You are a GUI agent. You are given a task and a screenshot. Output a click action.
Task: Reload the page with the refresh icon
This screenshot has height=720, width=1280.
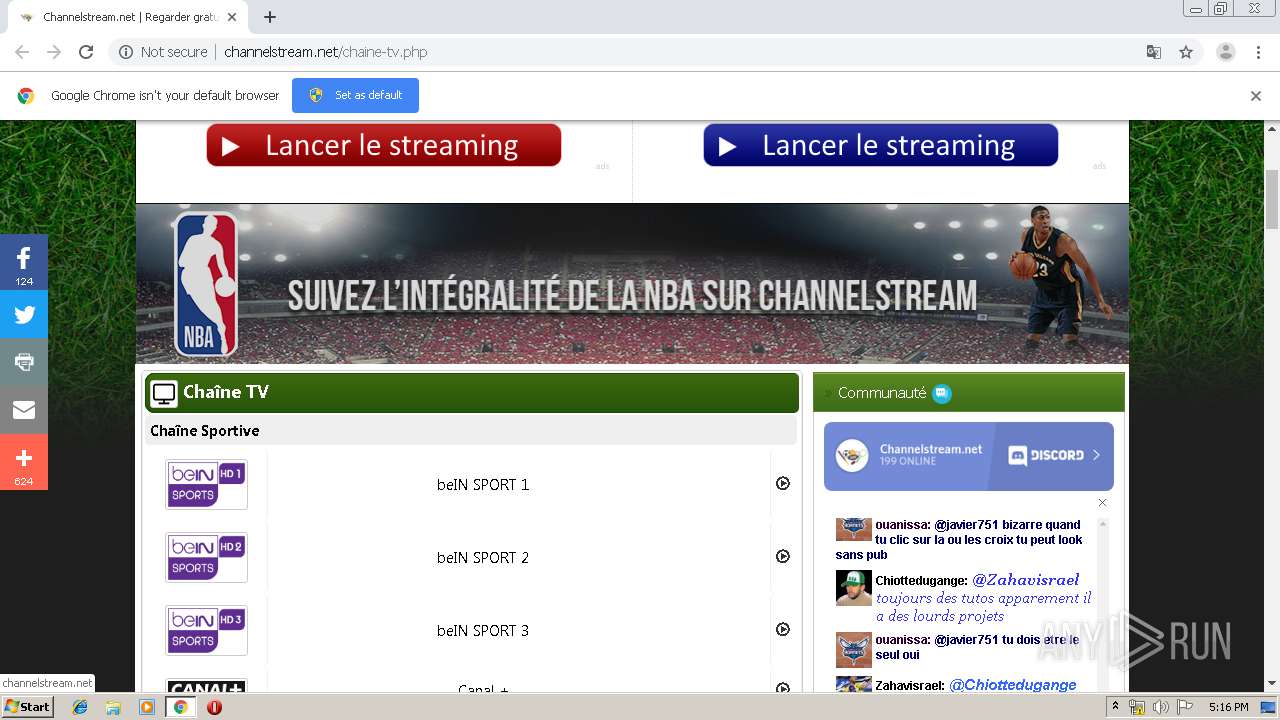[x=86, y=52]
